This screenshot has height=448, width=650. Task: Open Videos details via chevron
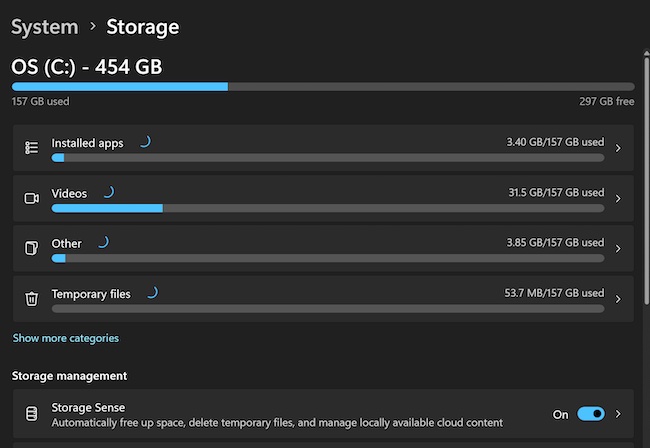(618, 198)
